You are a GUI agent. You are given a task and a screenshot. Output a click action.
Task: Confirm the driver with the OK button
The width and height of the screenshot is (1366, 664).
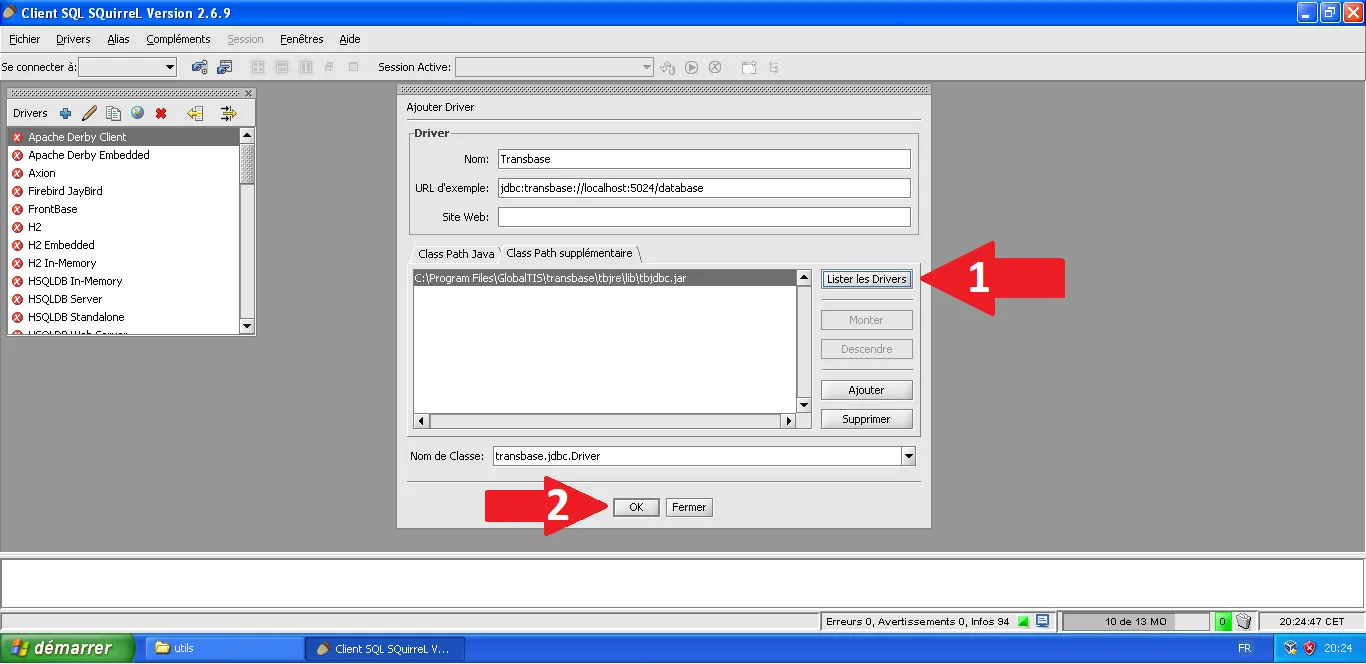(636, 507)
